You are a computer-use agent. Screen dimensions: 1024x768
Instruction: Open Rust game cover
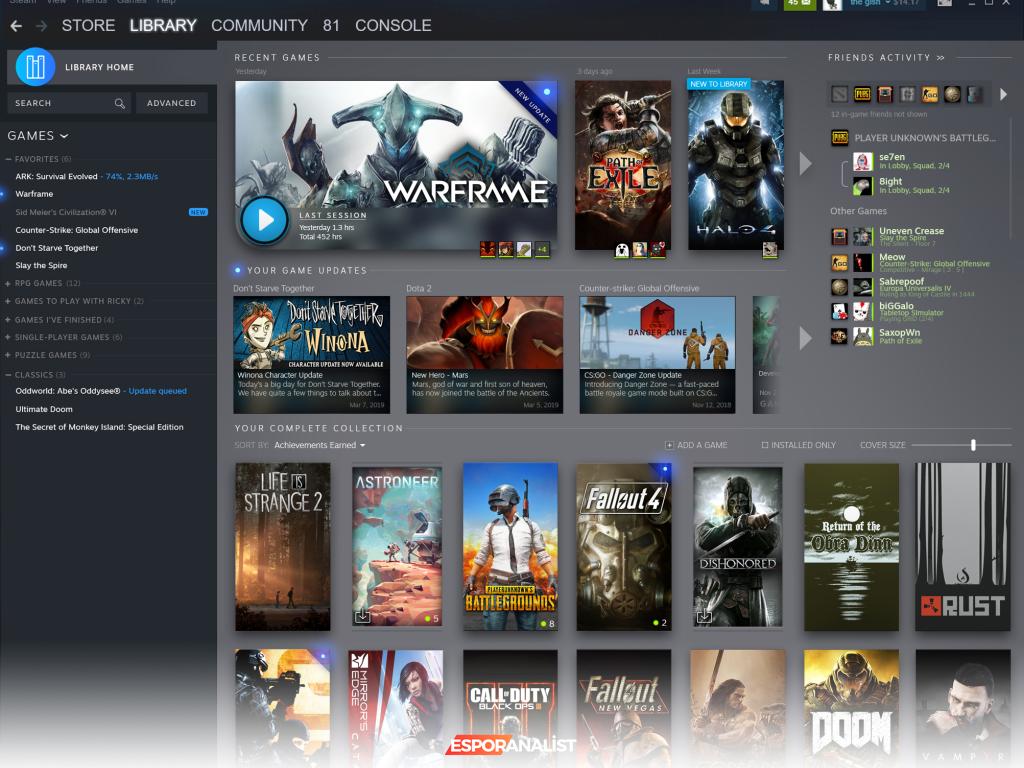pyautogui.click(x=963, y=547)
